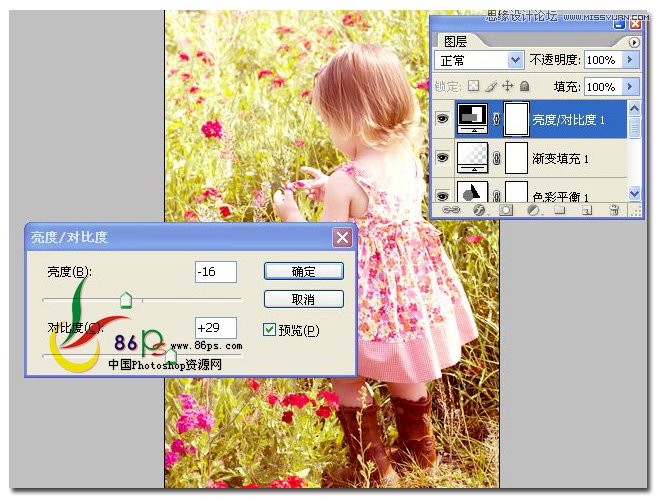The height and width of the screenshot is (500, 660).
Task: Click the 不透明度 100% field
Action: click(603, 60)
